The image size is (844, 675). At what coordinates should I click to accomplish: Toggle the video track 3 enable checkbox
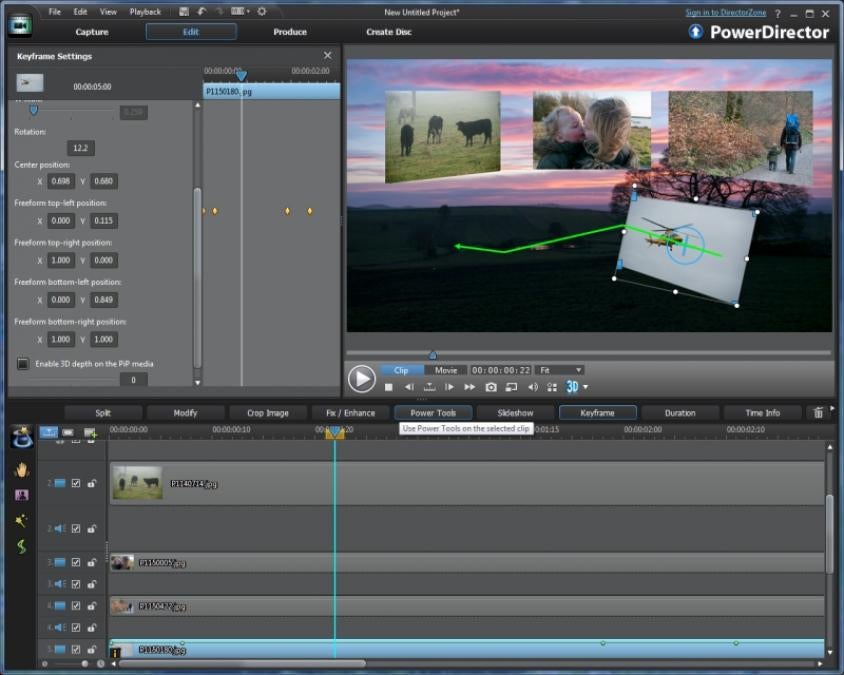tap(76, 562)
